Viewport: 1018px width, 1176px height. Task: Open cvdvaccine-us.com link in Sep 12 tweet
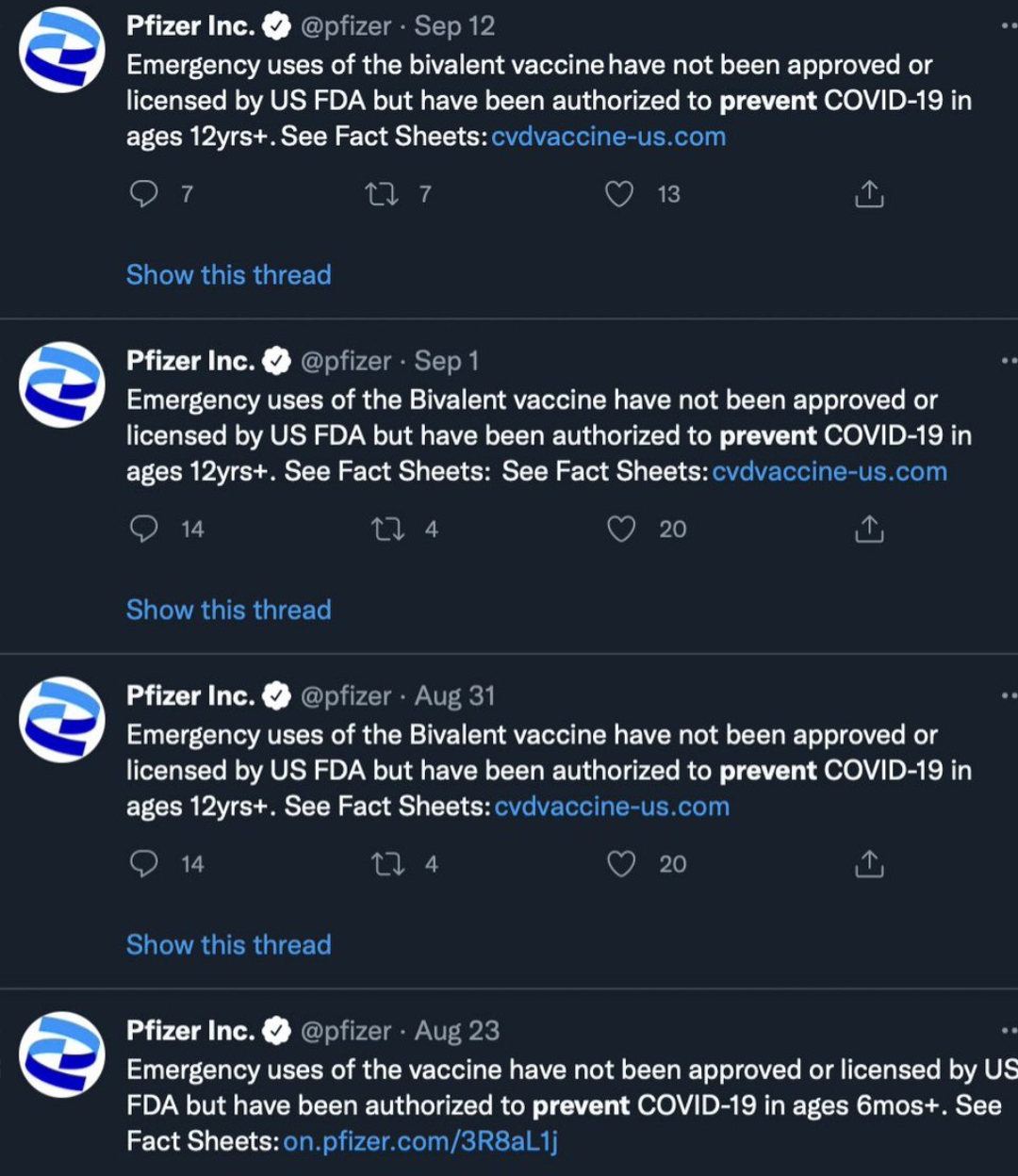coord(609,137)
